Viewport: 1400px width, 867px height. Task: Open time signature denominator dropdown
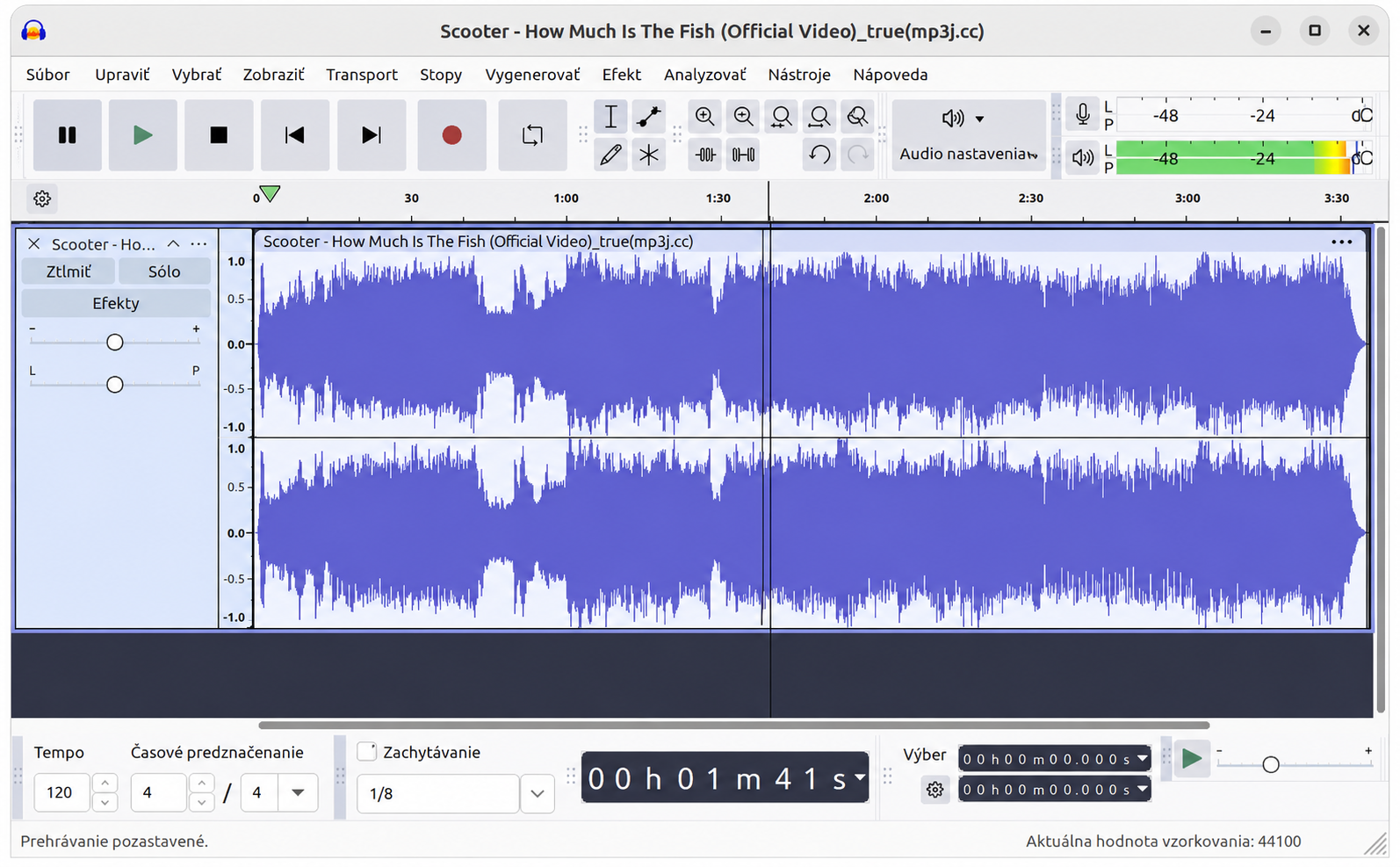click(x=298, y=792)
